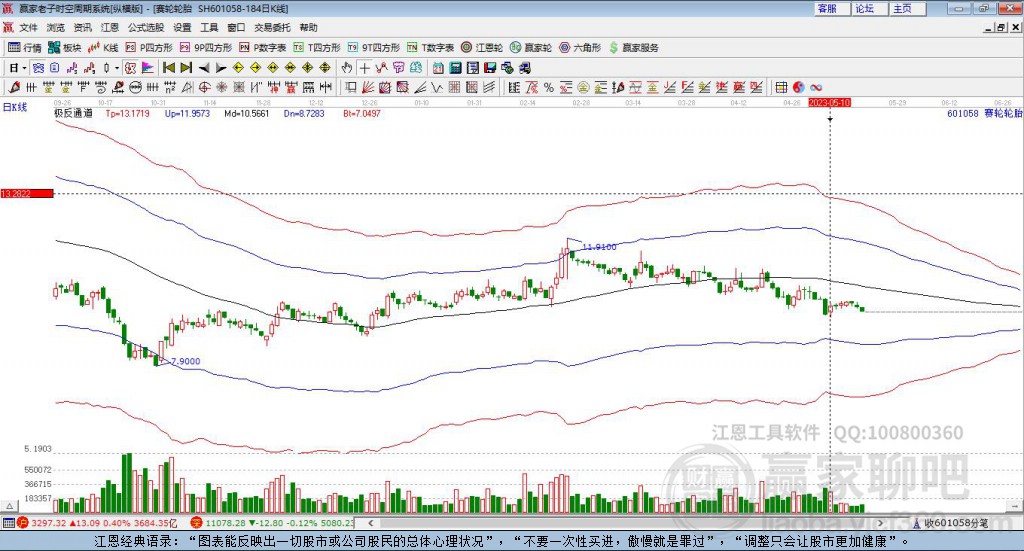Viewport: 1024px width, 551px height.
Task: Jump to first bar icon
Action: (168, 68)
